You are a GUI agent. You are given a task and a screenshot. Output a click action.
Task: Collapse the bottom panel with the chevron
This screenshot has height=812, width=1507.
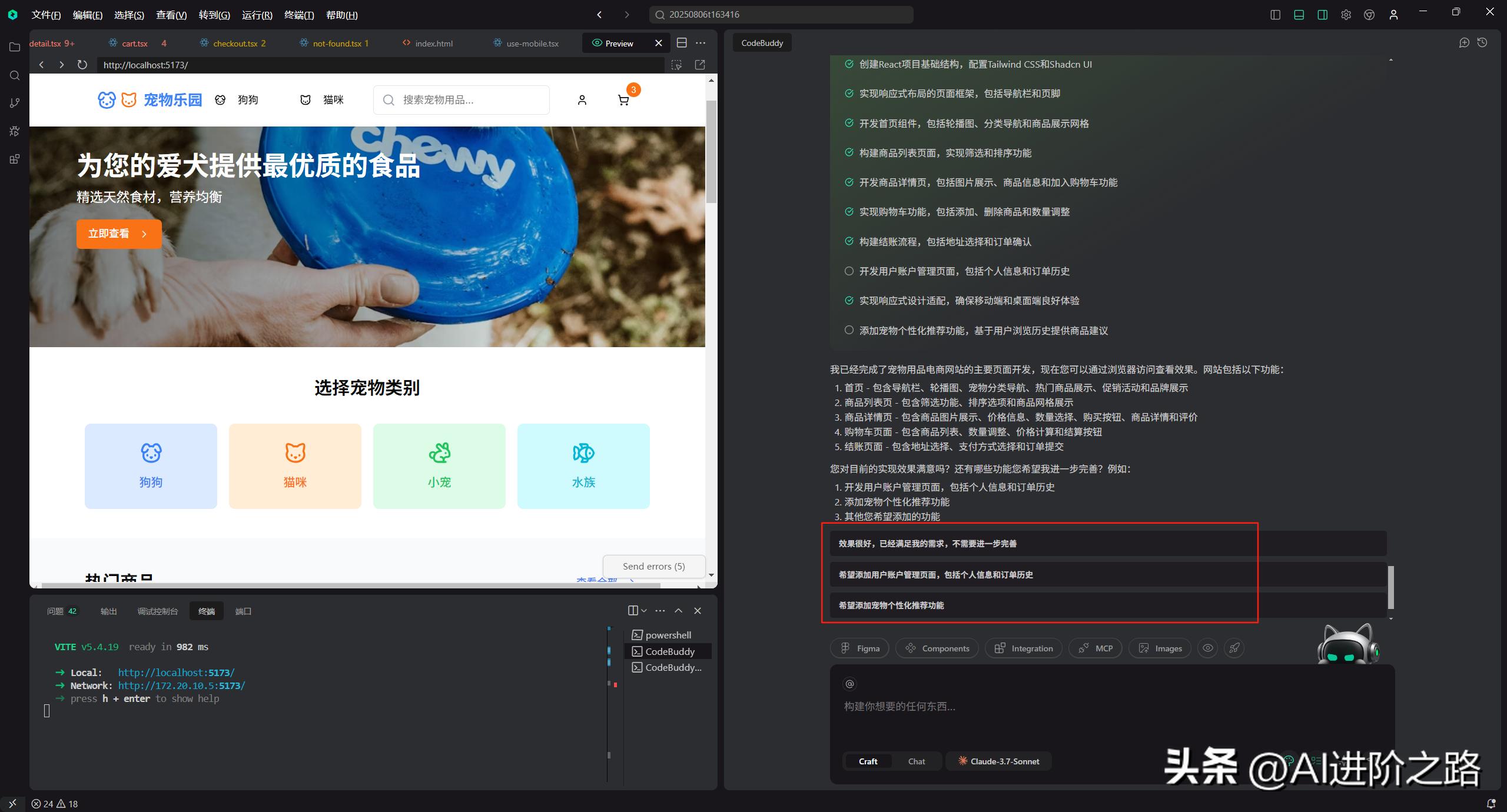pyautogui.click(x=678, y=610)
